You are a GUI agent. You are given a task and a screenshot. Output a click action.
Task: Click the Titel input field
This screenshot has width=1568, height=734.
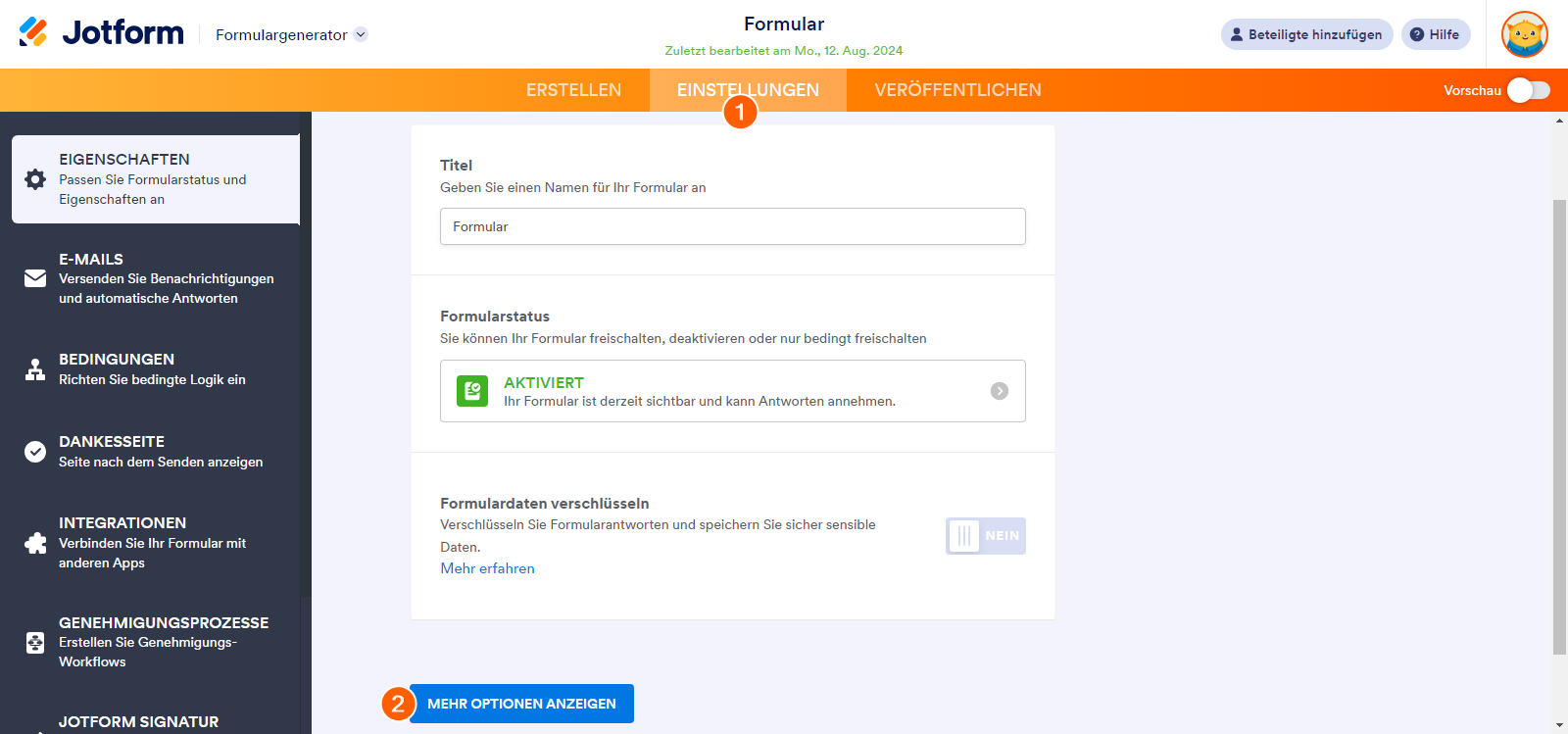732,226
